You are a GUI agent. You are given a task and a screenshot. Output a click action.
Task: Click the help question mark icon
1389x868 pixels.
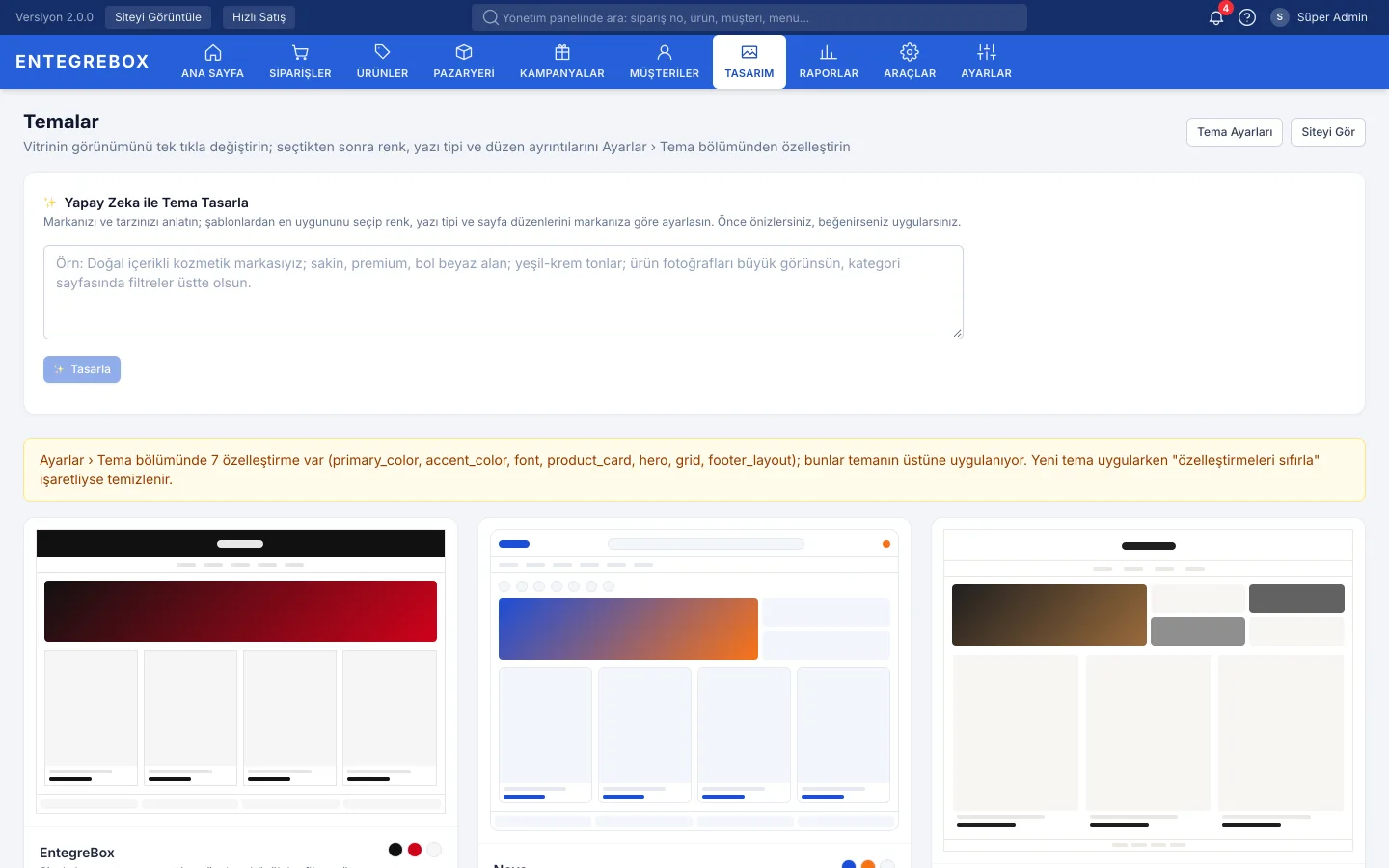coord(1247,17)
